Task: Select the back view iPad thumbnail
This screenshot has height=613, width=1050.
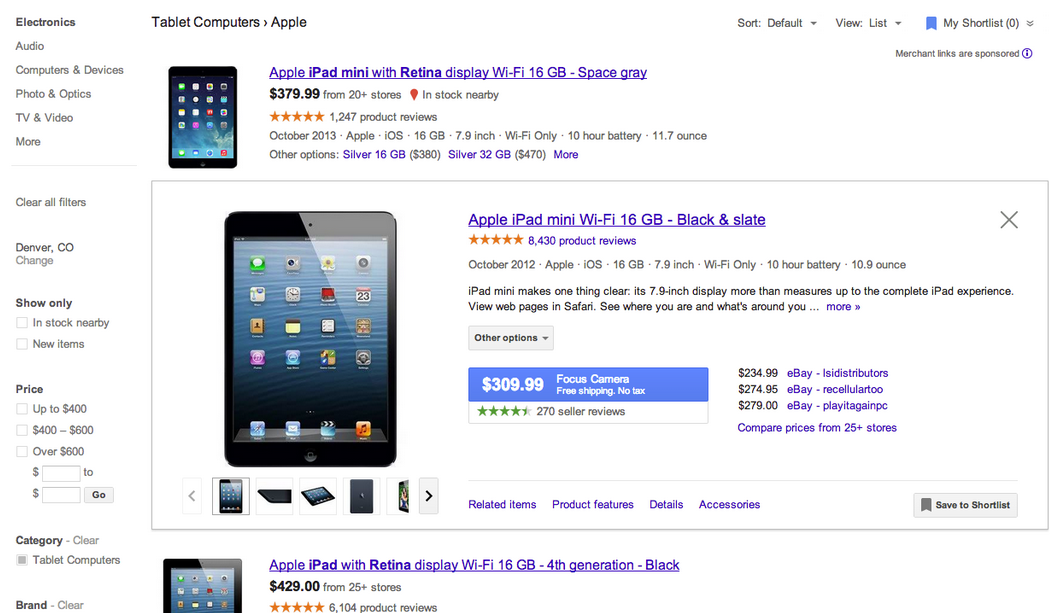Action: pyautogui.click(x=362, y=496)
